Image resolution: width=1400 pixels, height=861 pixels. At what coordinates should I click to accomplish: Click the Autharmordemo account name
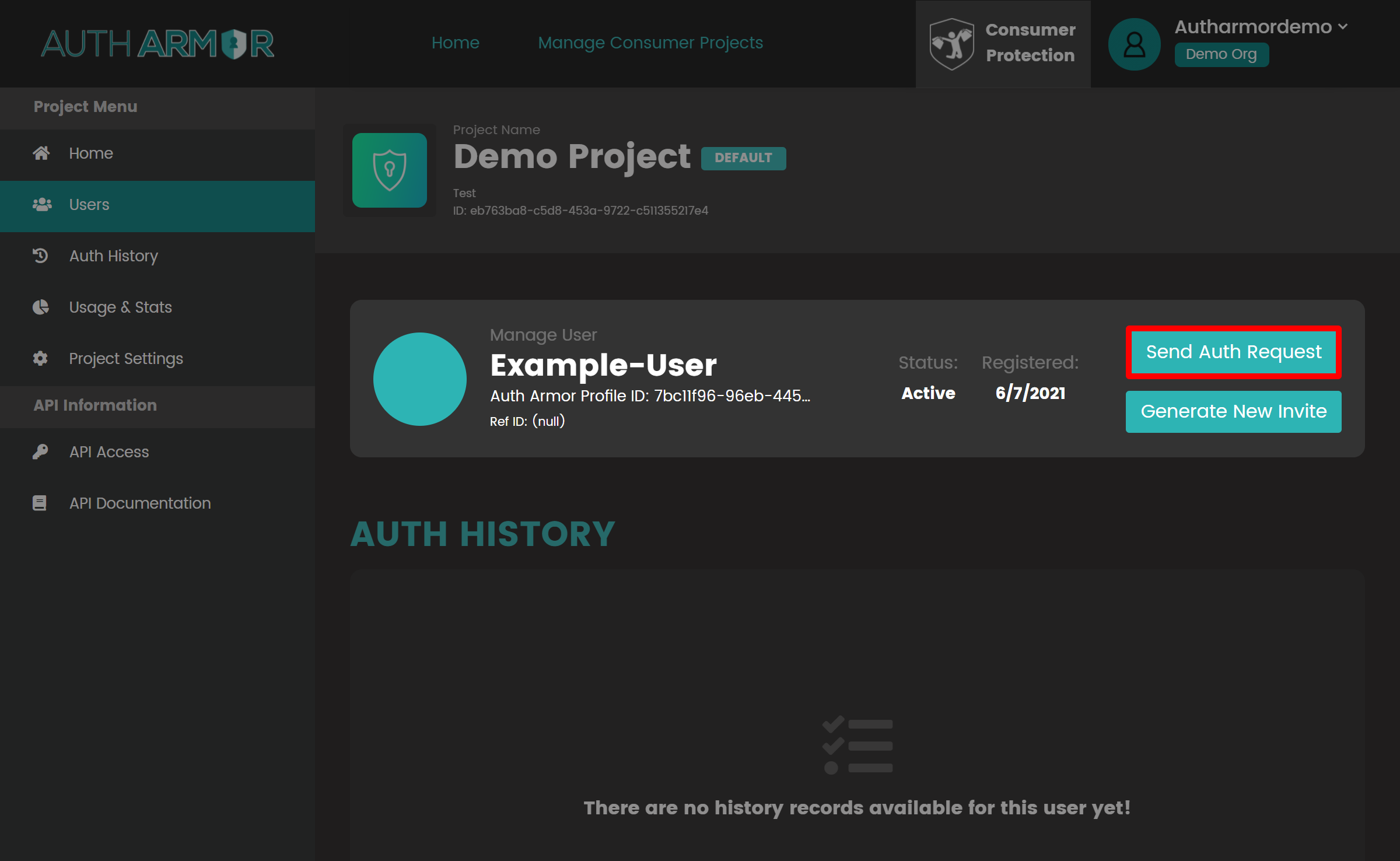coord(1254,27)
